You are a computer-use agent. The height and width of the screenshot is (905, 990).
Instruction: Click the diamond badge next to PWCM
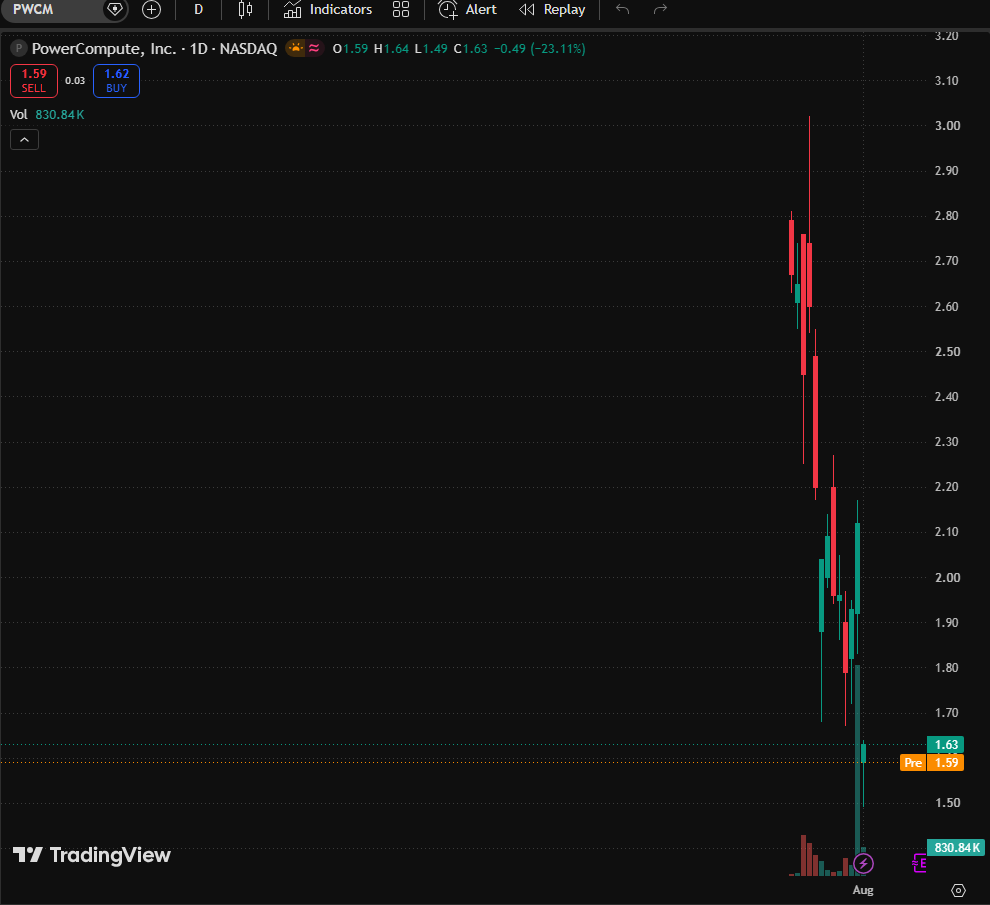pos(115,9)
